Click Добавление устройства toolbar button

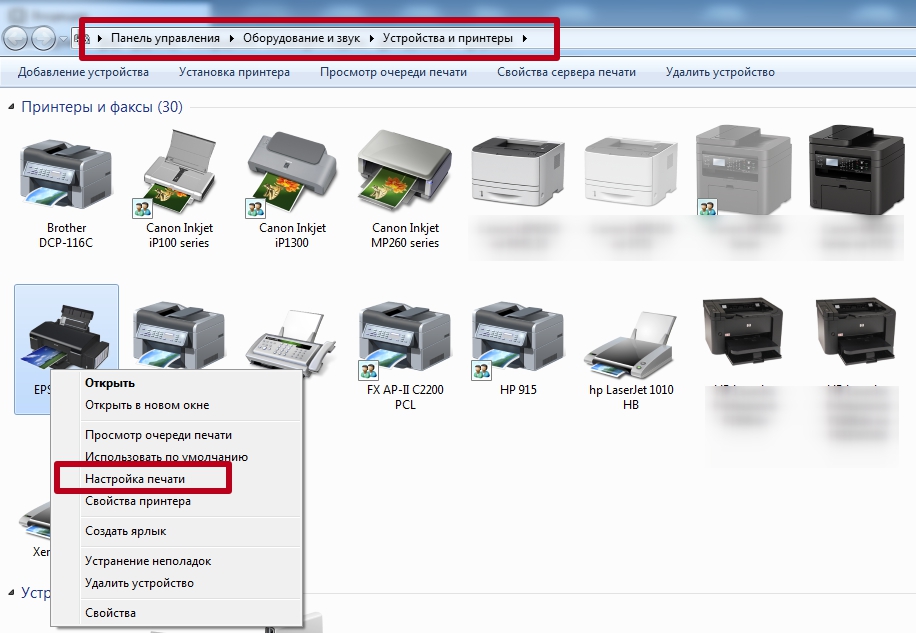click(x=83, y=72)
